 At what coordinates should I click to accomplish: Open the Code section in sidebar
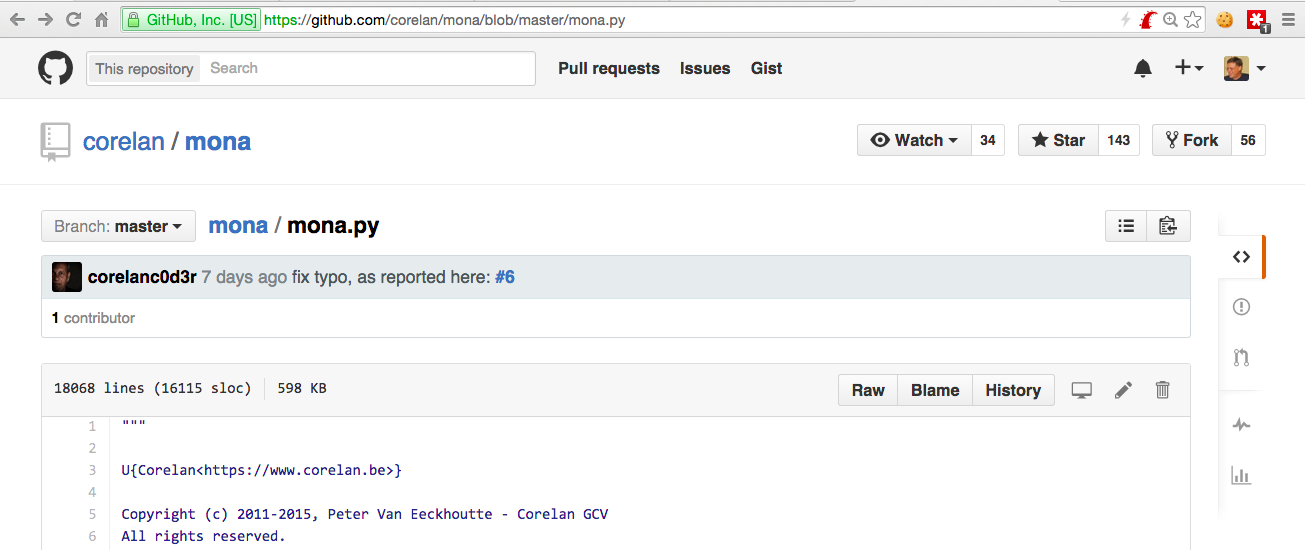[1241, 257]
